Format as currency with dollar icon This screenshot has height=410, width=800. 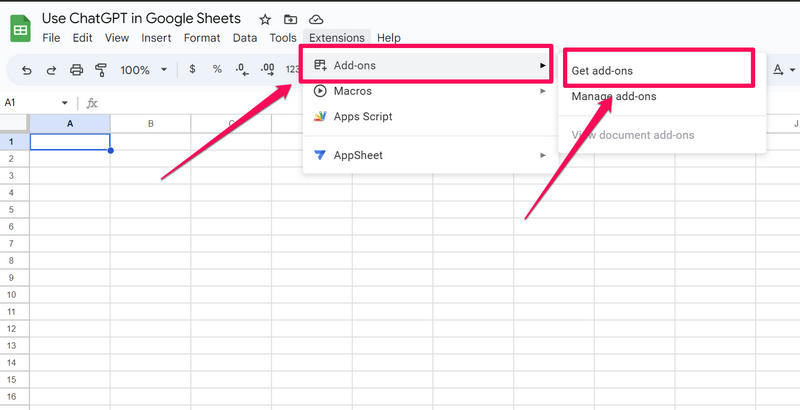192,69
